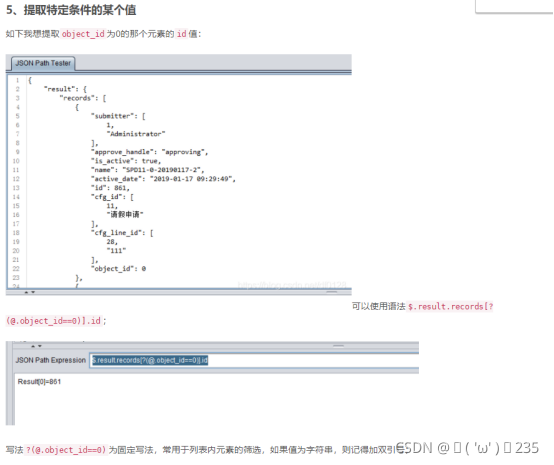
Task: Click the split-pane arrows above the JSON Path Expression row
Action: point(37,346)
